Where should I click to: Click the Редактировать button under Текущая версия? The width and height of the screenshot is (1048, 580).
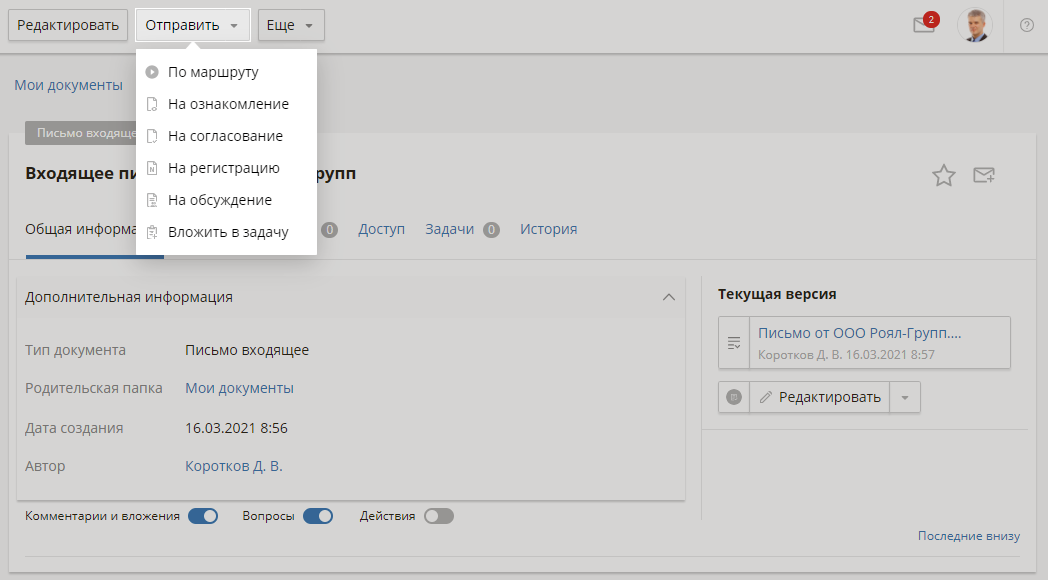coord(819,397)
